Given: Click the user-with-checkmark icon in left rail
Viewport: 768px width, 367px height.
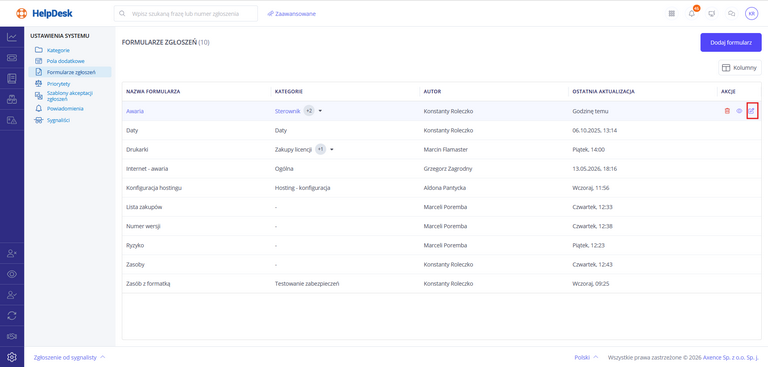Looking at the screenshot, I should (12, 295).
